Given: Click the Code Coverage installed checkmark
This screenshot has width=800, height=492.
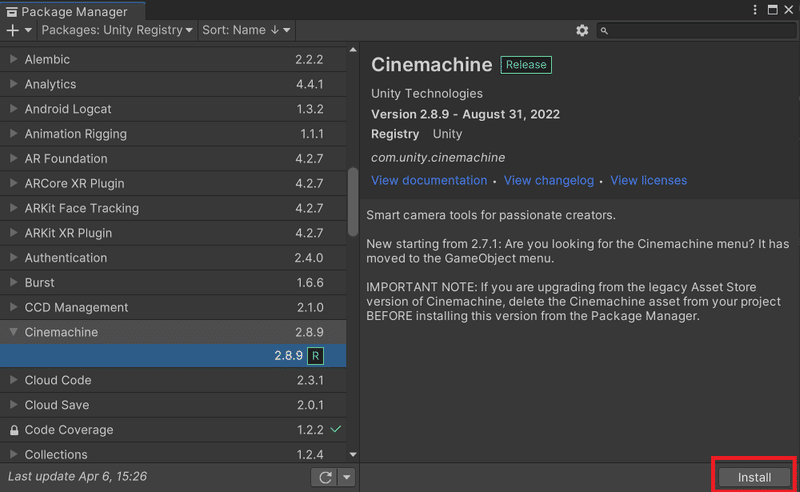Looking at the screenshot, I should pyautogui.click(x=336, y=429).
